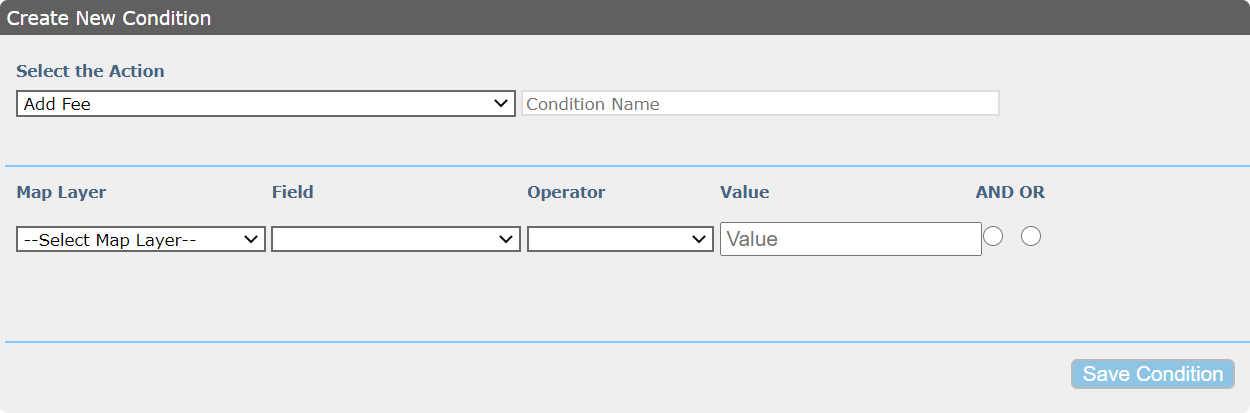Click the Select the Action label
Viewport: 1250px width, 413px height.
pyautogui.click(x=90, y=71)
